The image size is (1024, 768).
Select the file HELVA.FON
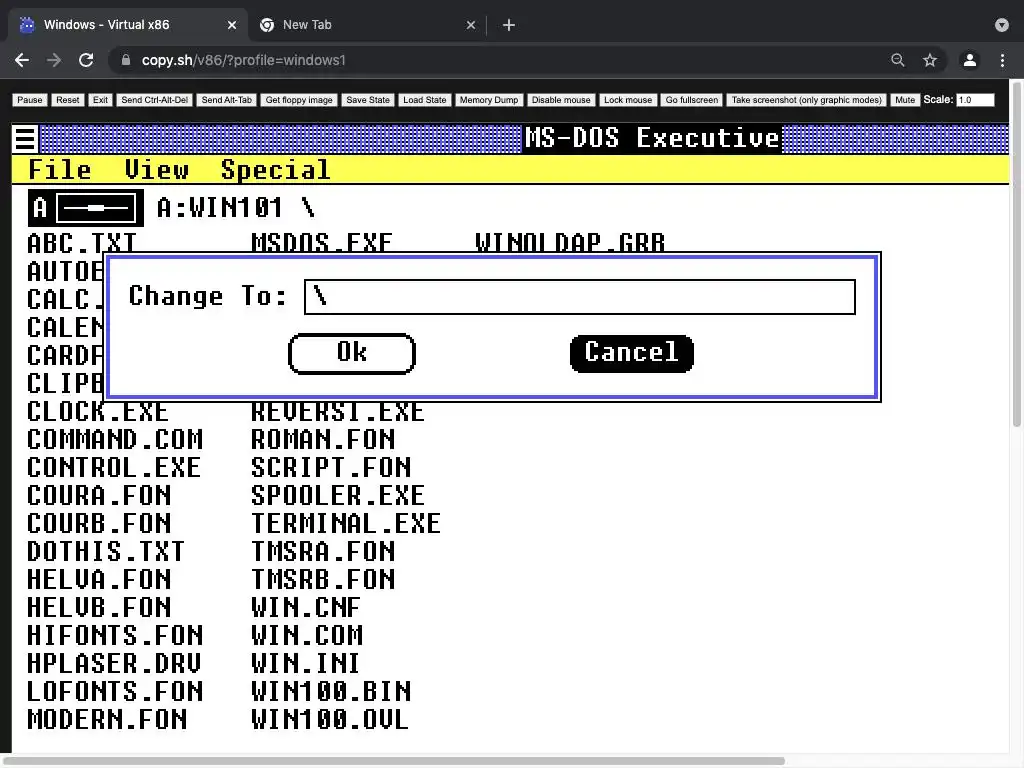pyautogui.click(x=99, y=580)
